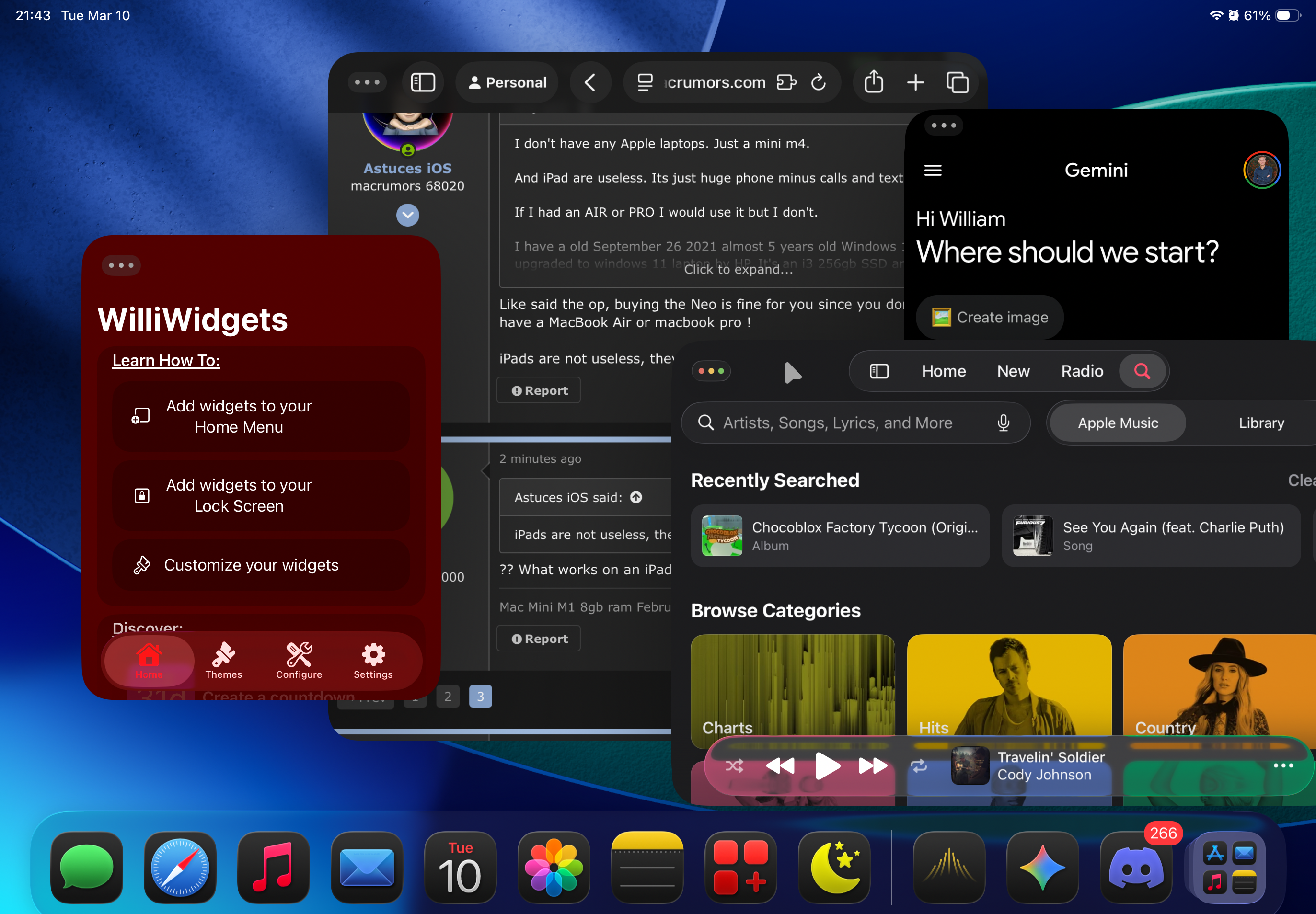
Task: Open Gemini account profile picture
Action: tap(1262, 170)
